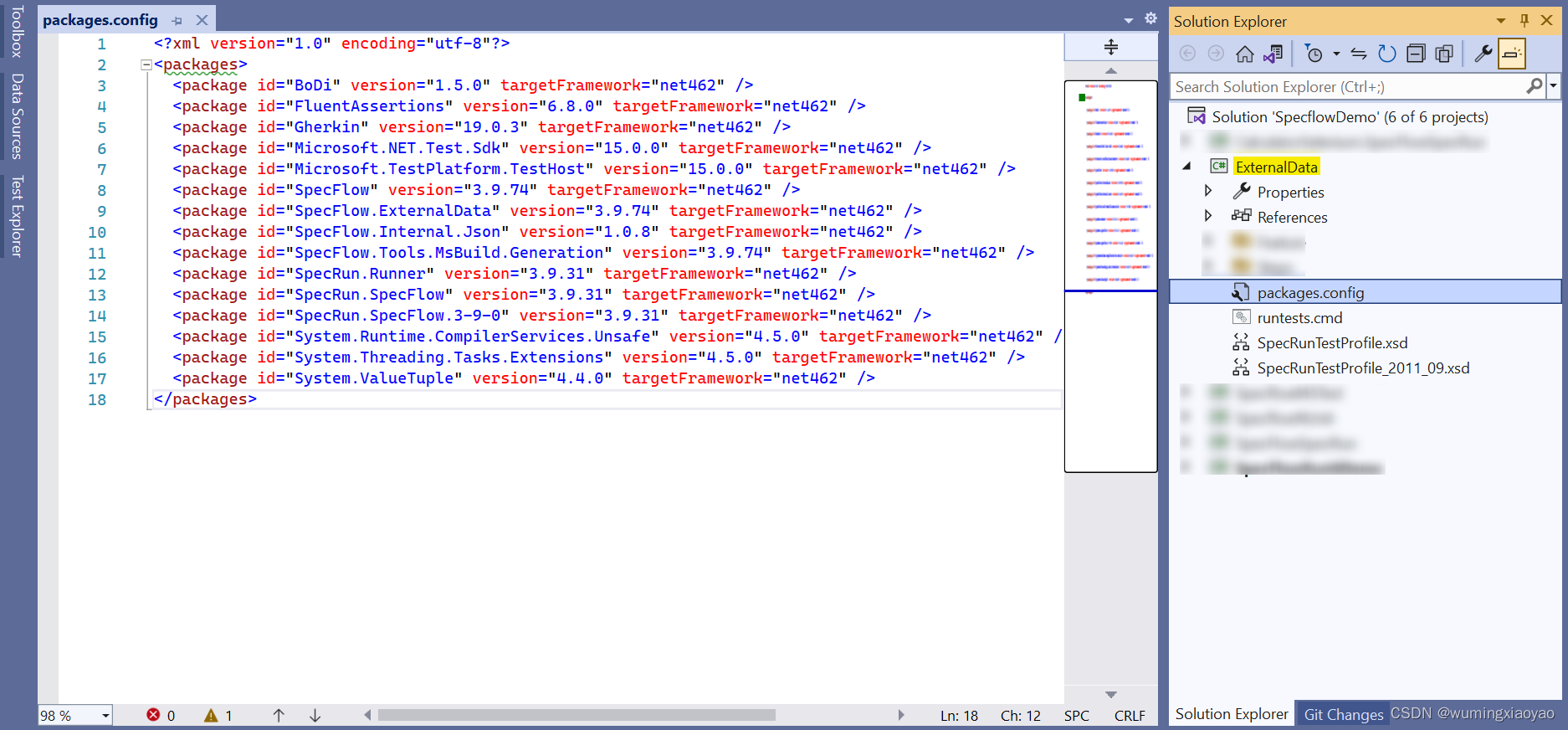The width and height of the screenshot is (1568, 730).
Task: Expand the References node
Action: (1207, 216)
